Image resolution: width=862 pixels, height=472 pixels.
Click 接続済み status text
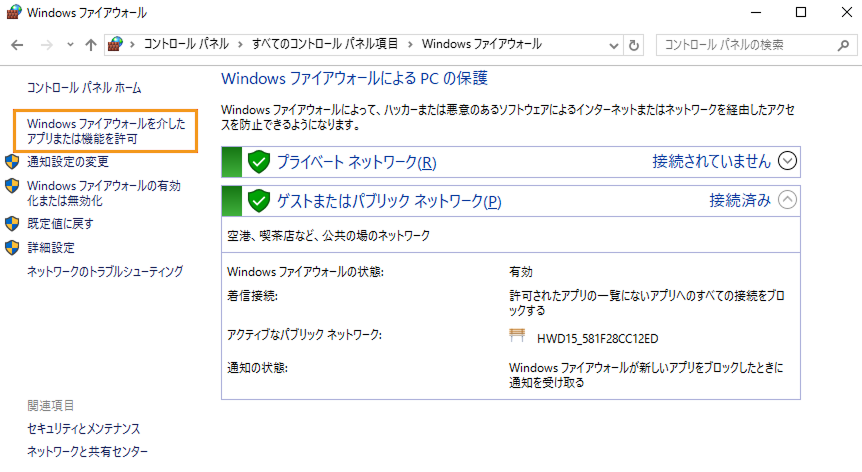(x=740, y=200)
